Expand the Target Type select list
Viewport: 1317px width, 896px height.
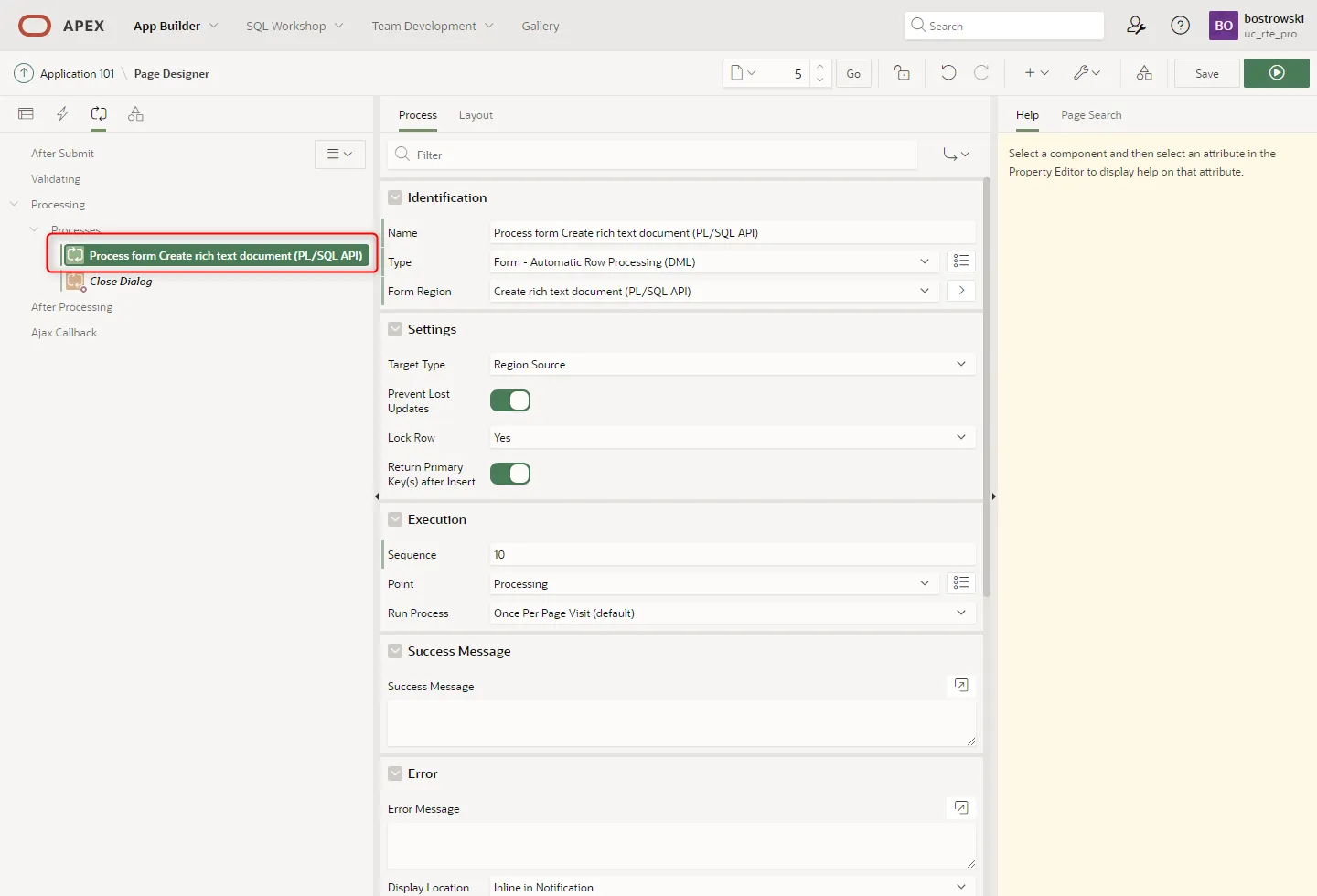[732, 365]
